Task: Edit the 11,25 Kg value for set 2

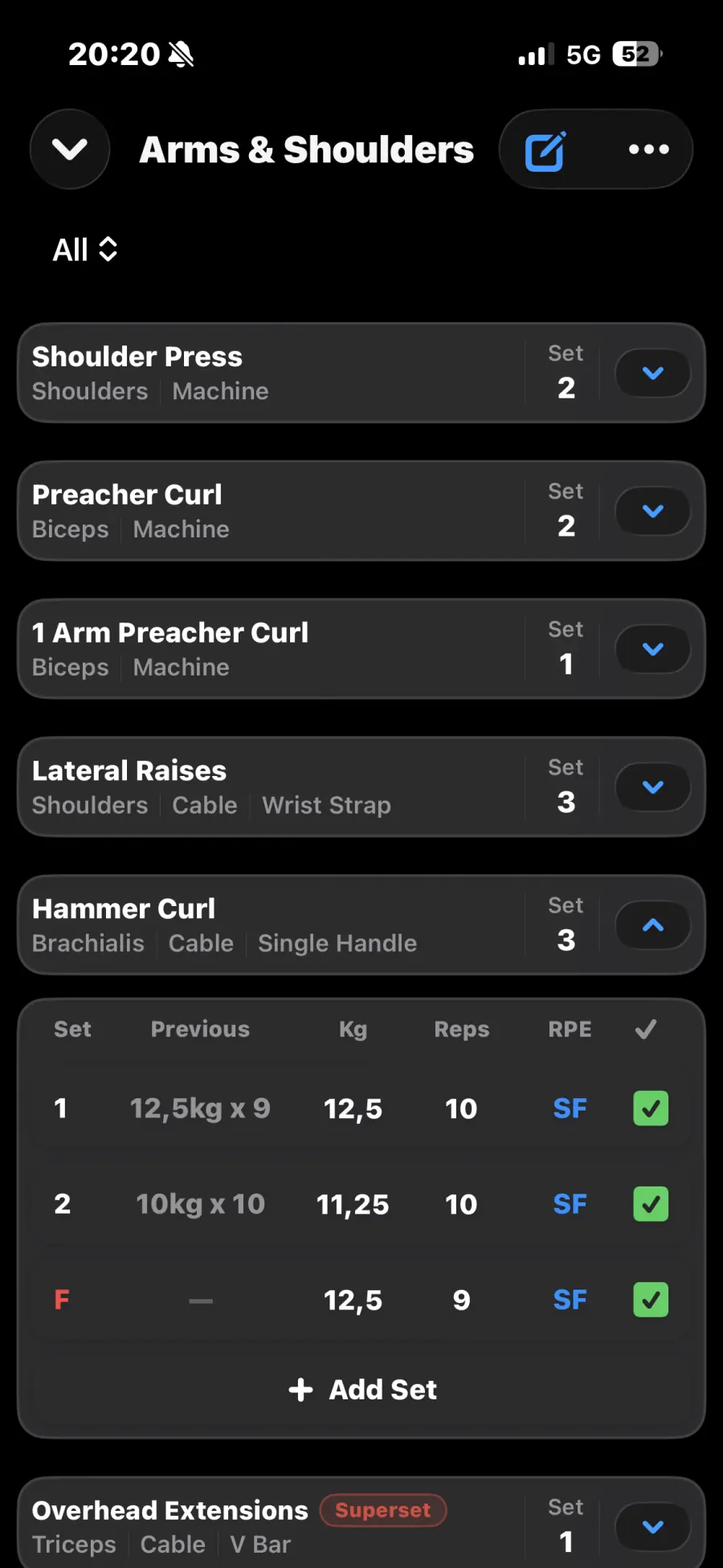Action: pyautogui.click(x=353, y=1204)
